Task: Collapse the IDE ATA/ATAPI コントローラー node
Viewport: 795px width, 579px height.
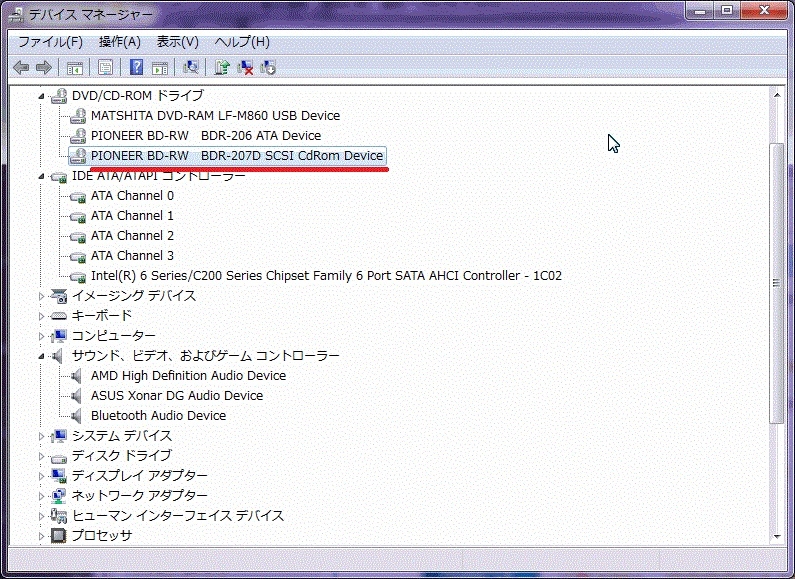Action: coord(41,176)
